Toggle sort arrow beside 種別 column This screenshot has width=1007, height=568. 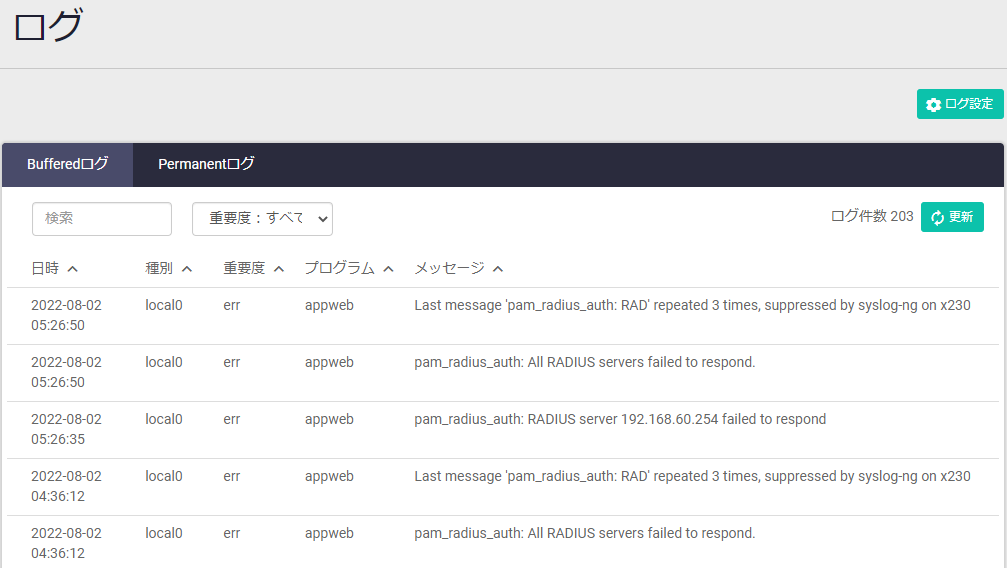[187, 269]
